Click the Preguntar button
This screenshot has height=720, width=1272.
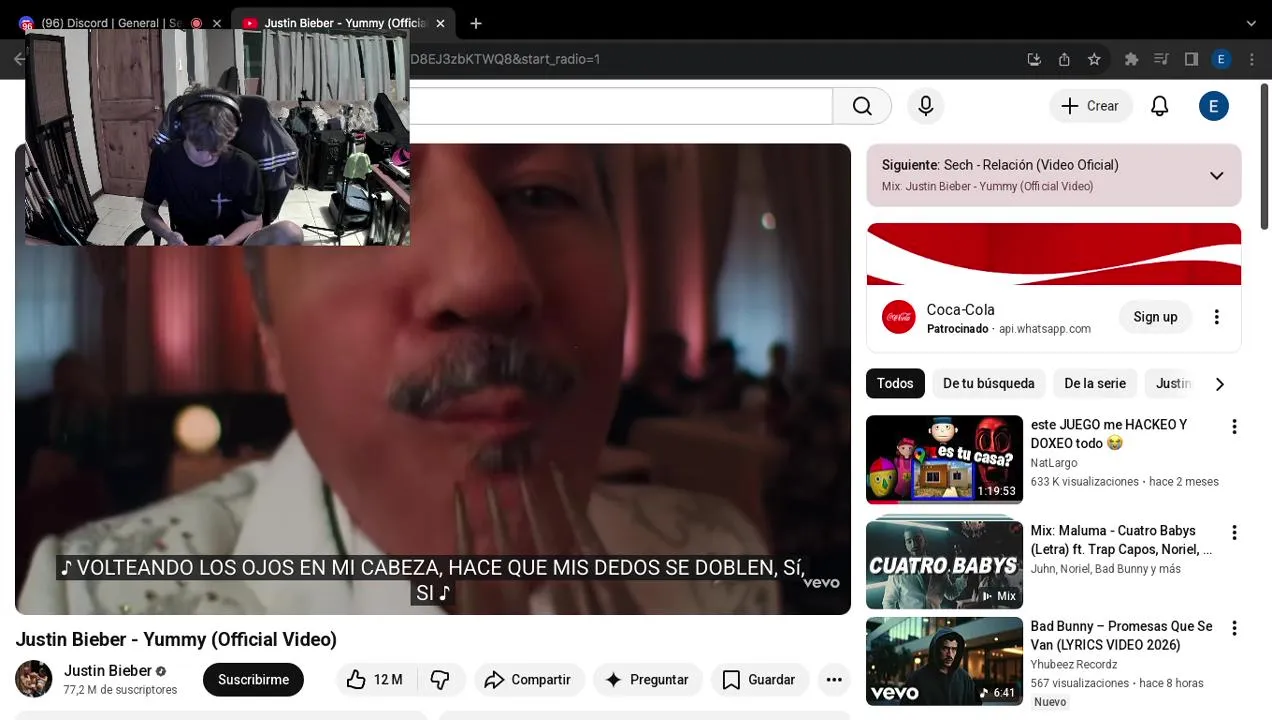647,680
